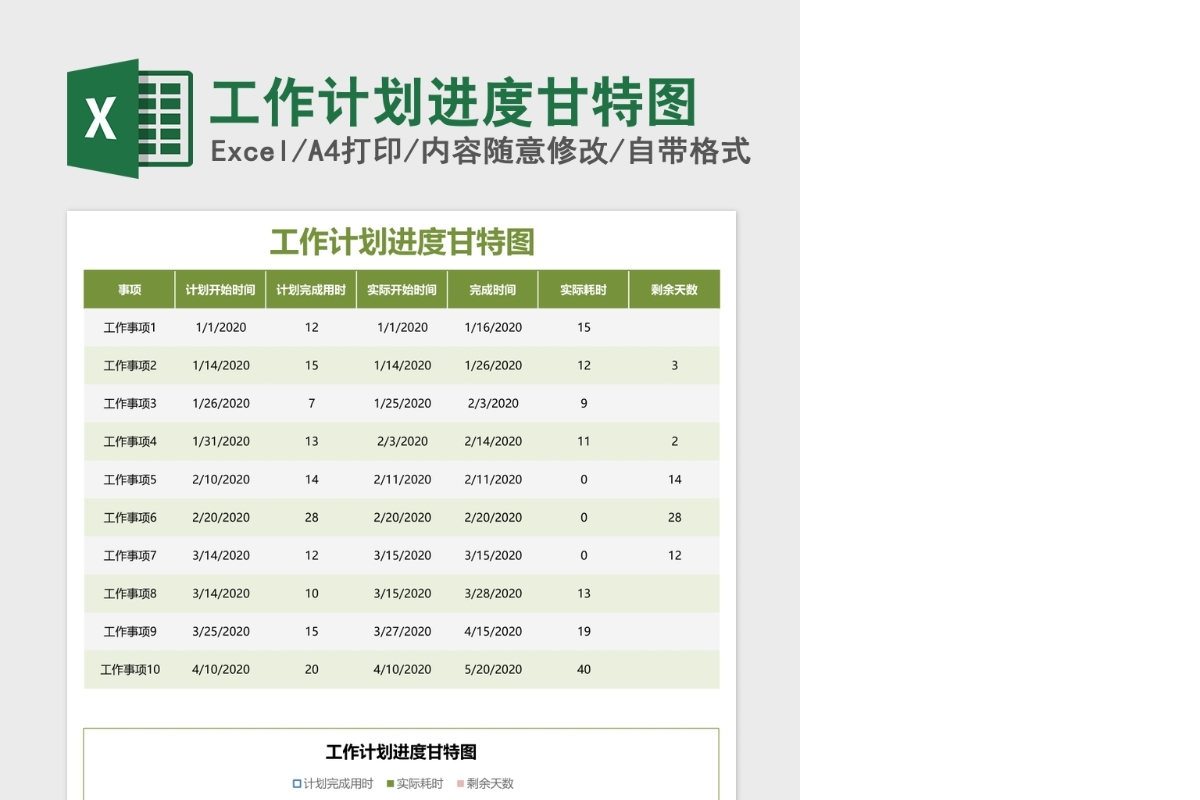Click the 计划完成用时 chart legend entry

point(333,784)
